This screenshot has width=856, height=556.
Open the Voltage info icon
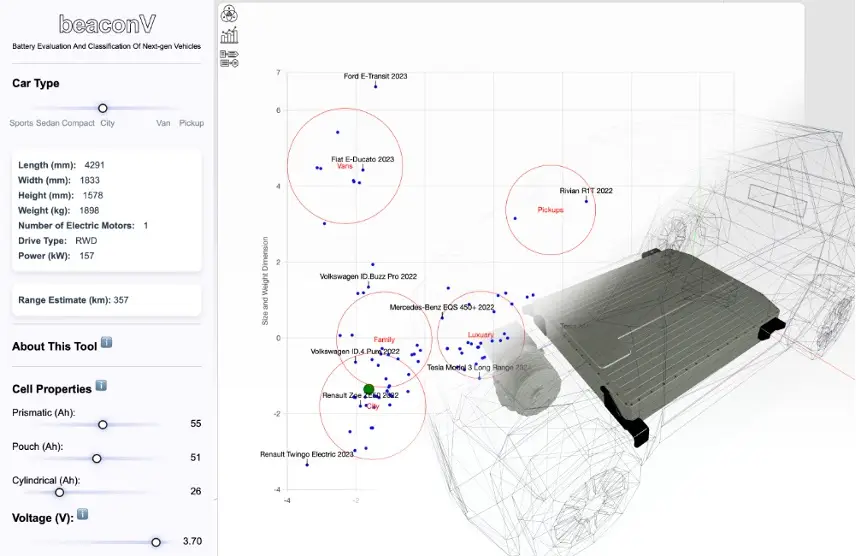tap(82, 514)
